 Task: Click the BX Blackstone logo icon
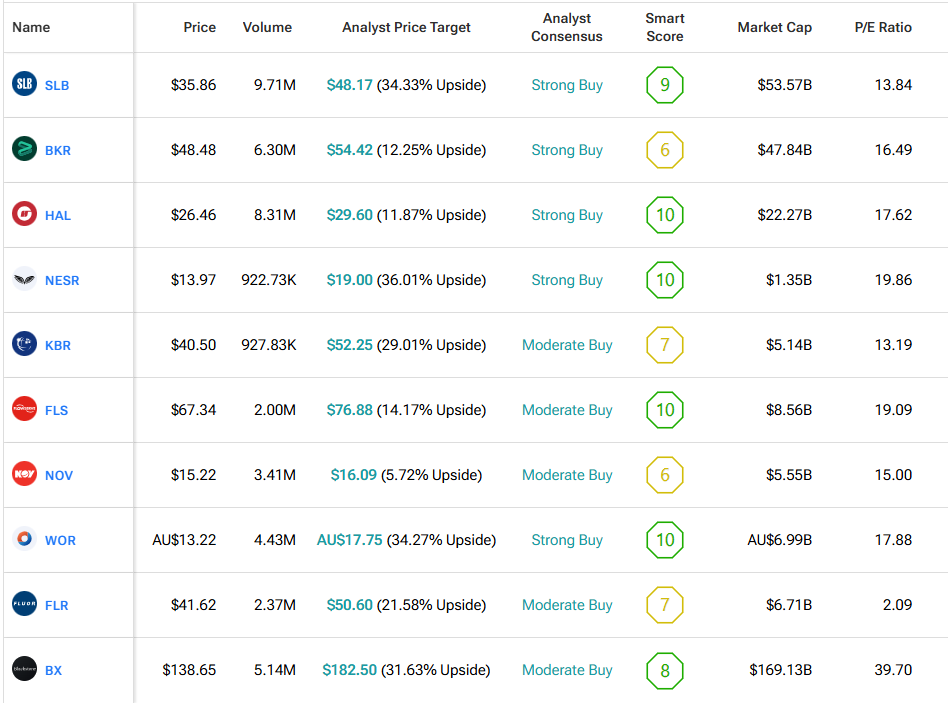point(24,670)
